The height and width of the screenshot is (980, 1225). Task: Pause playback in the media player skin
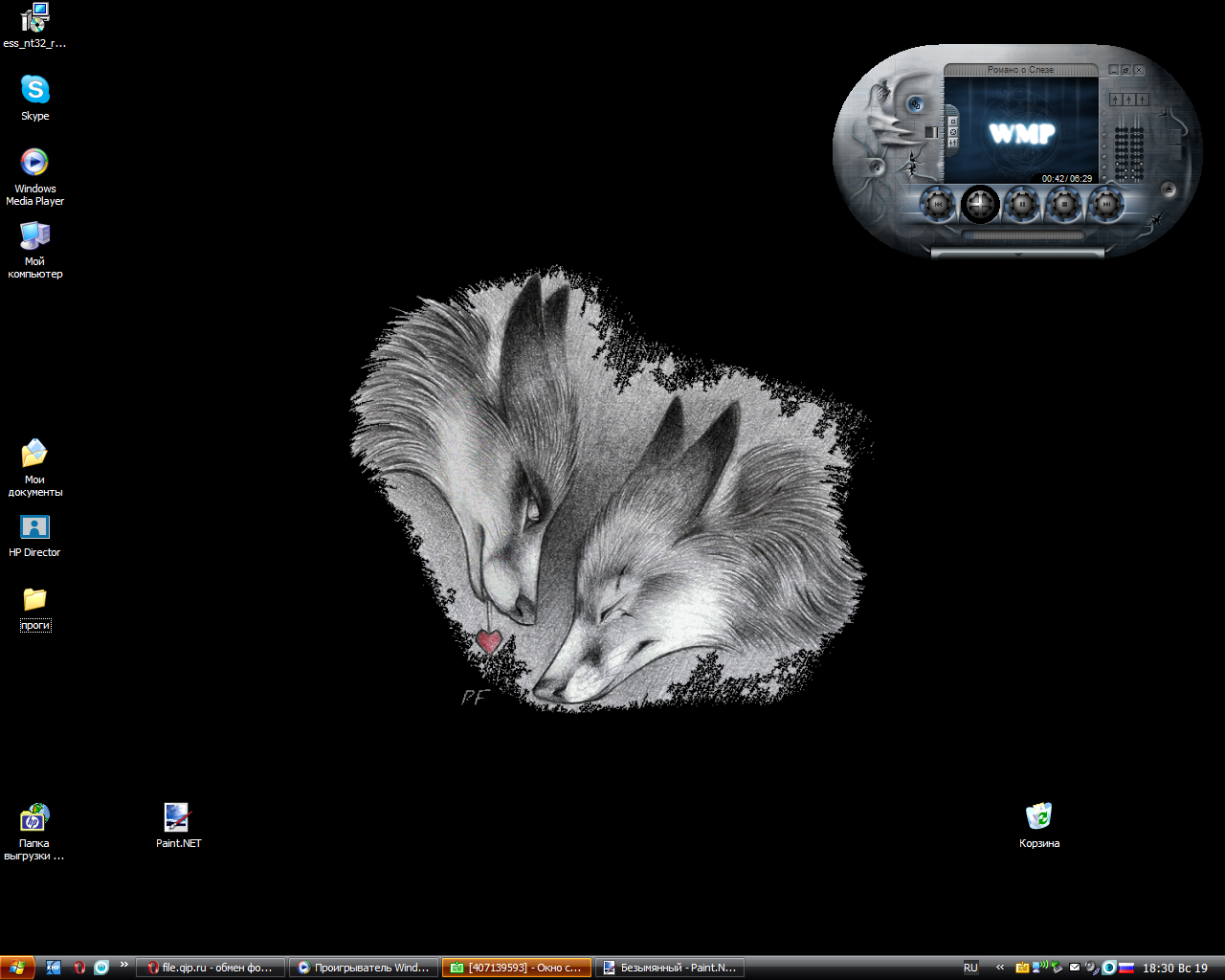(1022, 204)
